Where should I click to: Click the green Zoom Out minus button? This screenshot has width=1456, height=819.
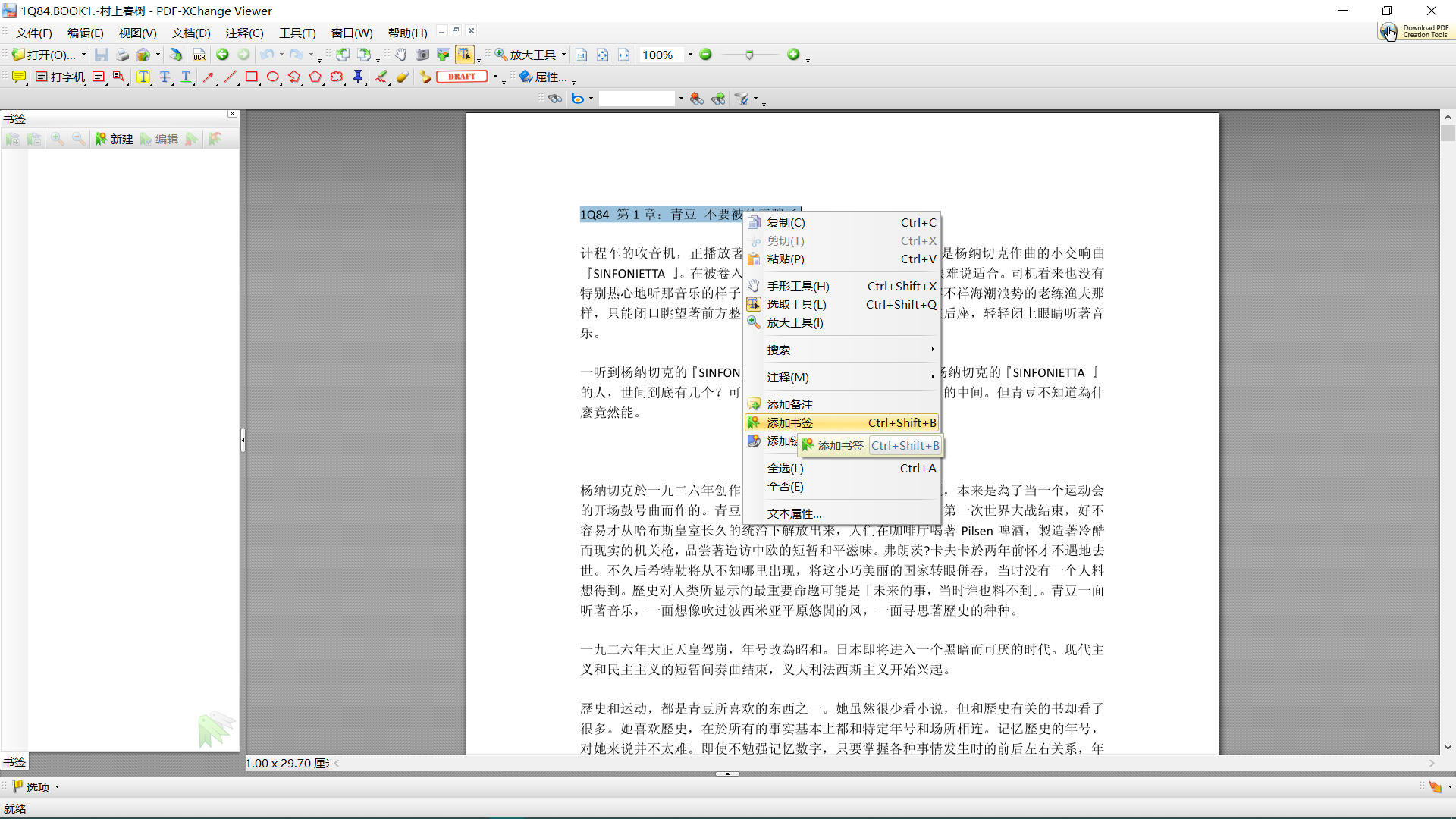(x=706, y=55)
